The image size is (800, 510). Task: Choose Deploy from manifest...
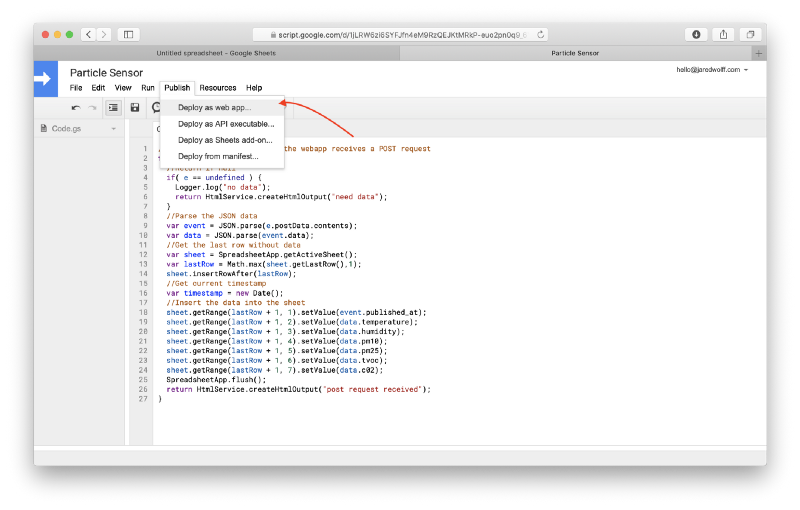tap(222, 157)
